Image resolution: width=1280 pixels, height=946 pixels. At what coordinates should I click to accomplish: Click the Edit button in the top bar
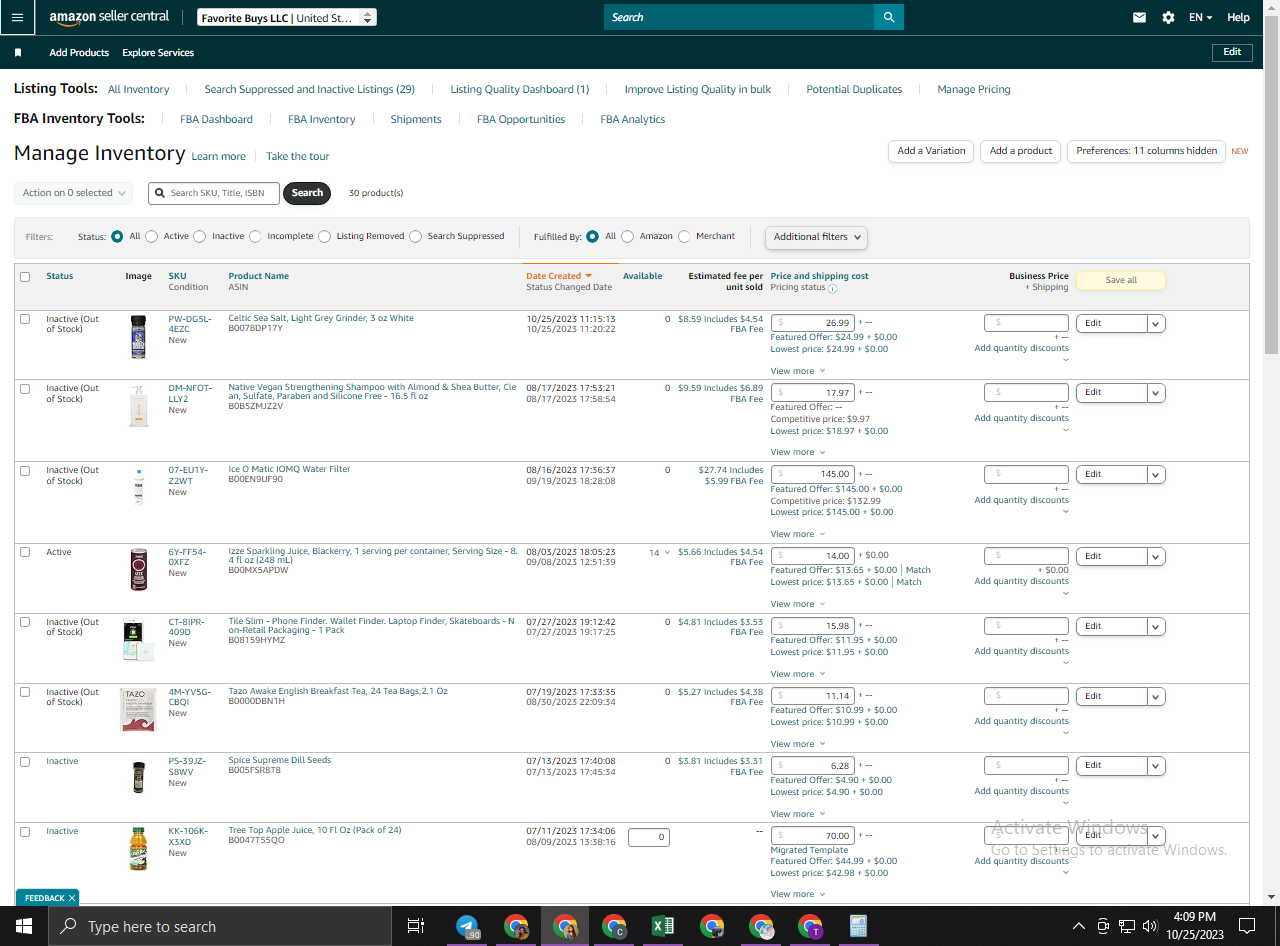click(1232, 52)
